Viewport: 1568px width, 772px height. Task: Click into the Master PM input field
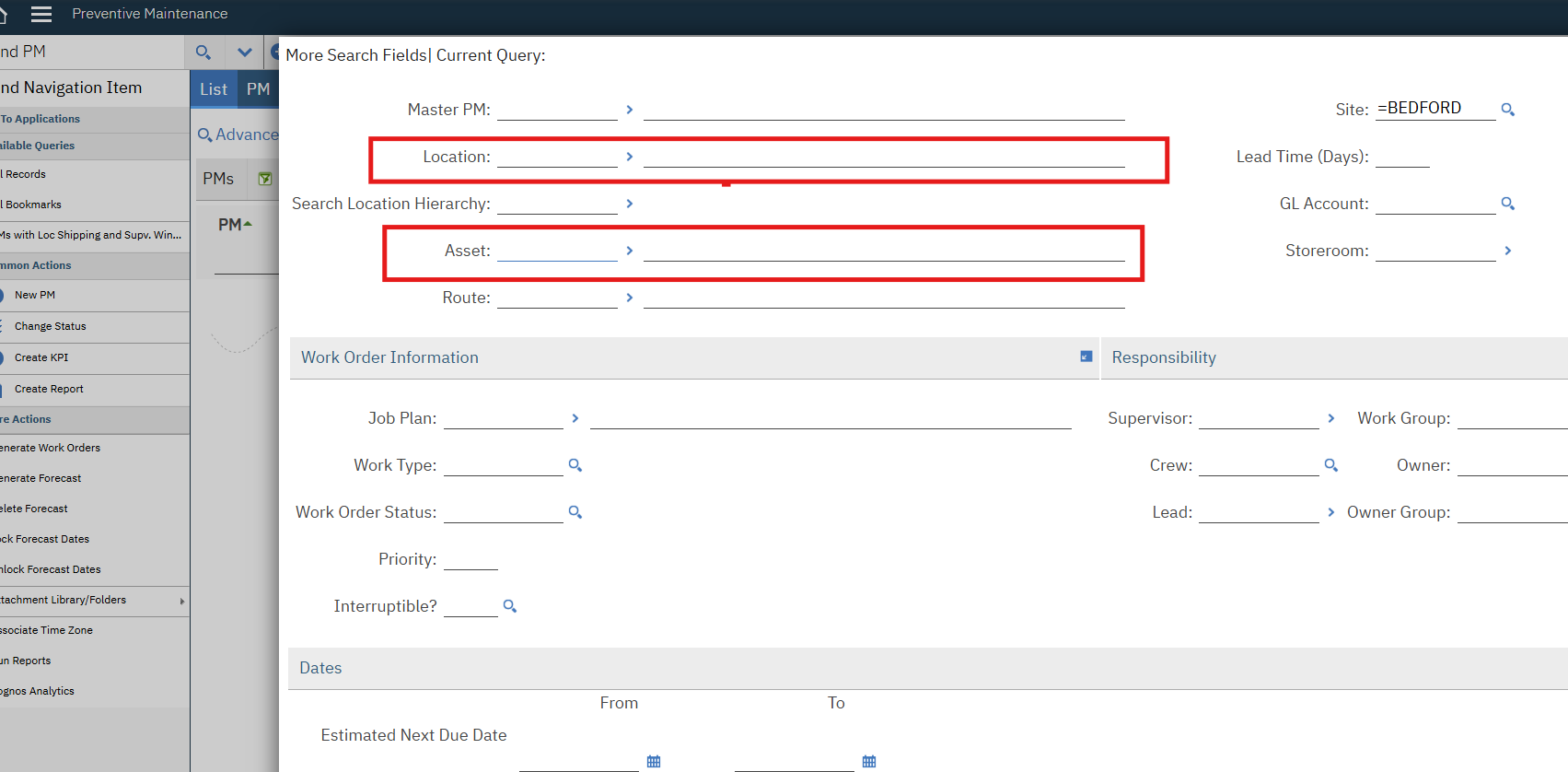click(x=557, y=110)
